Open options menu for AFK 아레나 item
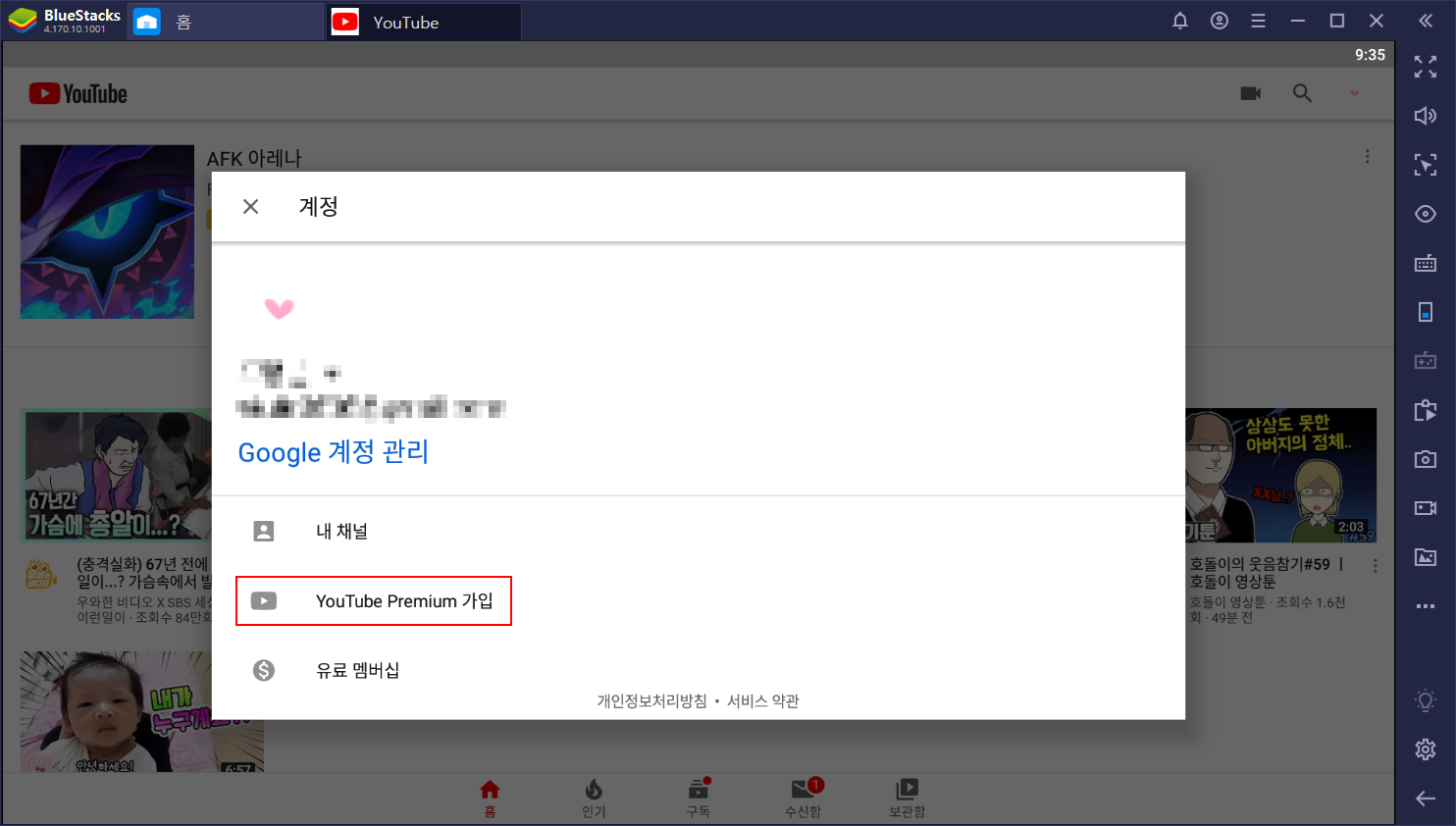 [x=1367, y=157]
